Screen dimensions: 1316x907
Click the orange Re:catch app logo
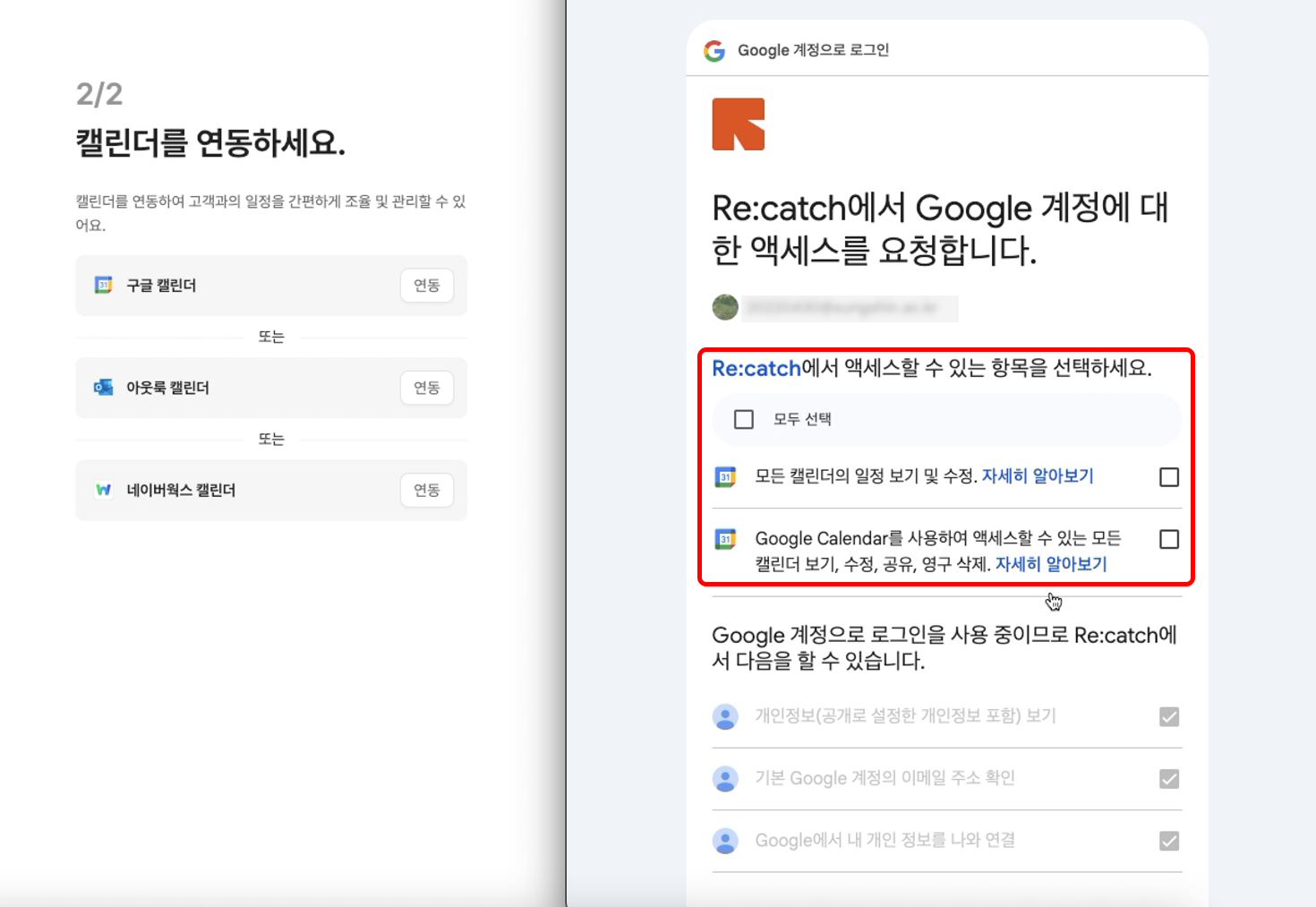click(739, 124)
